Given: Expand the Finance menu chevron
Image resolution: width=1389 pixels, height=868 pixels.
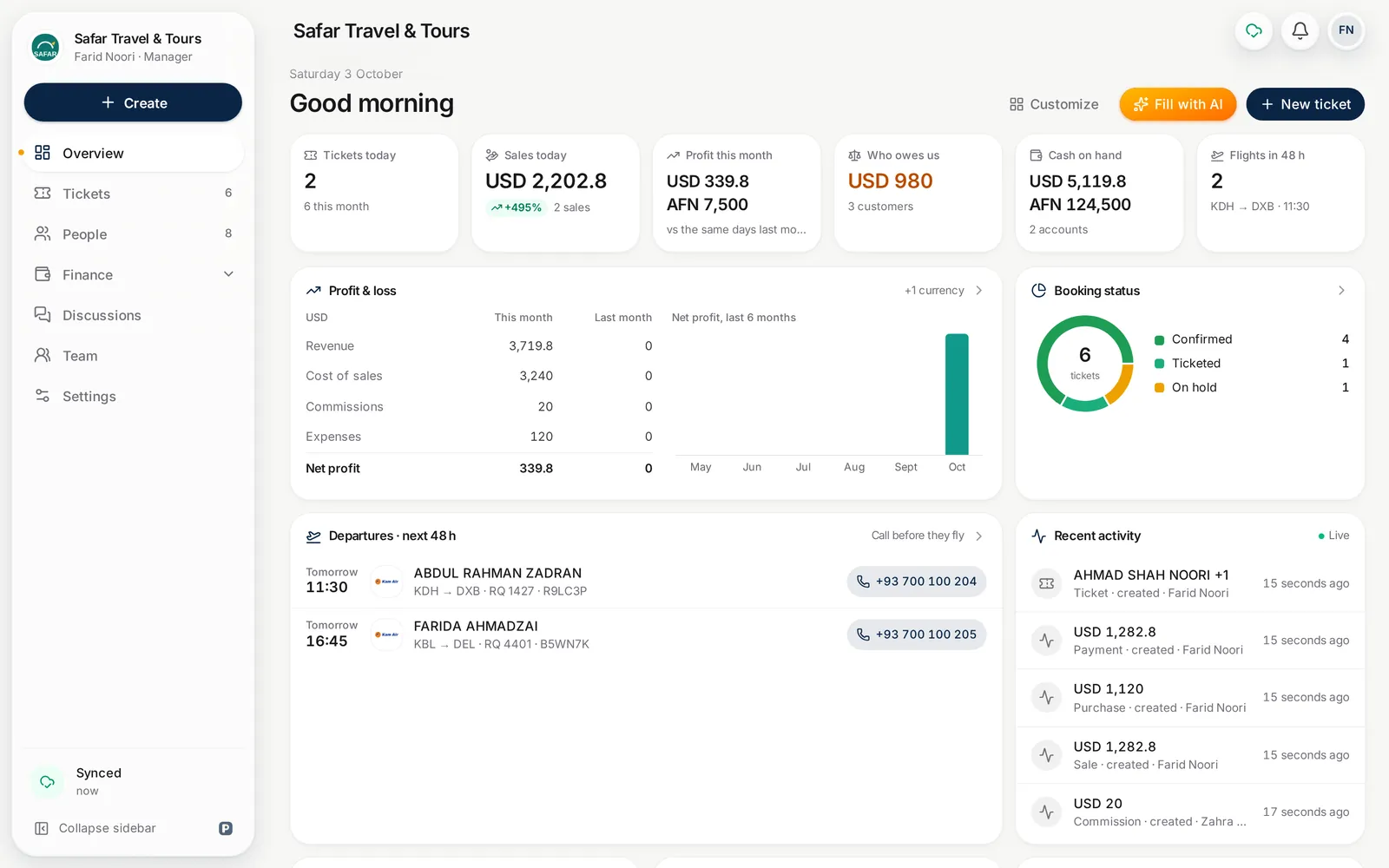Looking at the screenshot, I should point(228,274).
